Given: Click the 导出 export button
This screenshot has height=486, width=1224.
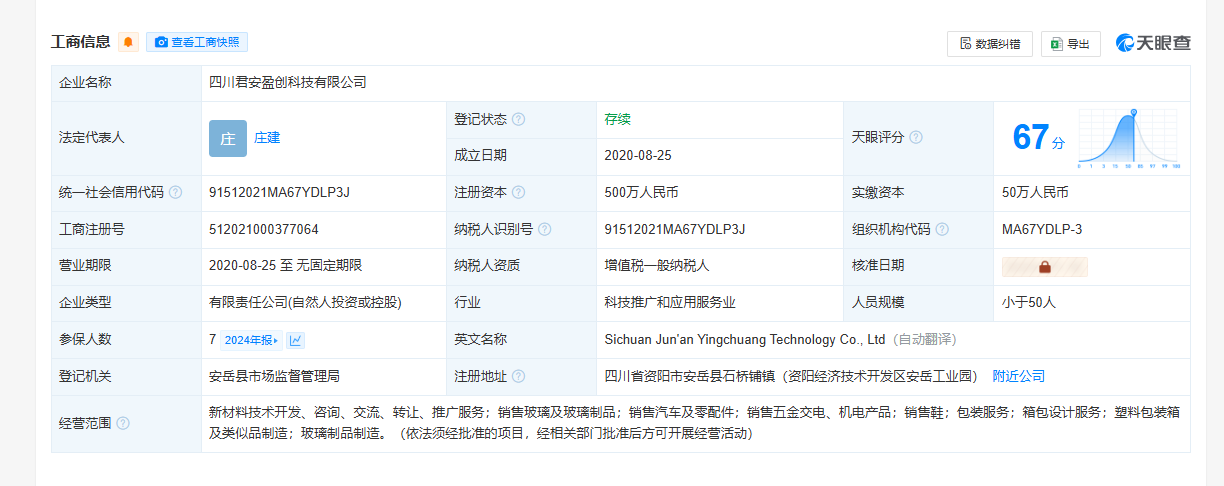Looking at the screenshot, I should [x=1071, y=44].
